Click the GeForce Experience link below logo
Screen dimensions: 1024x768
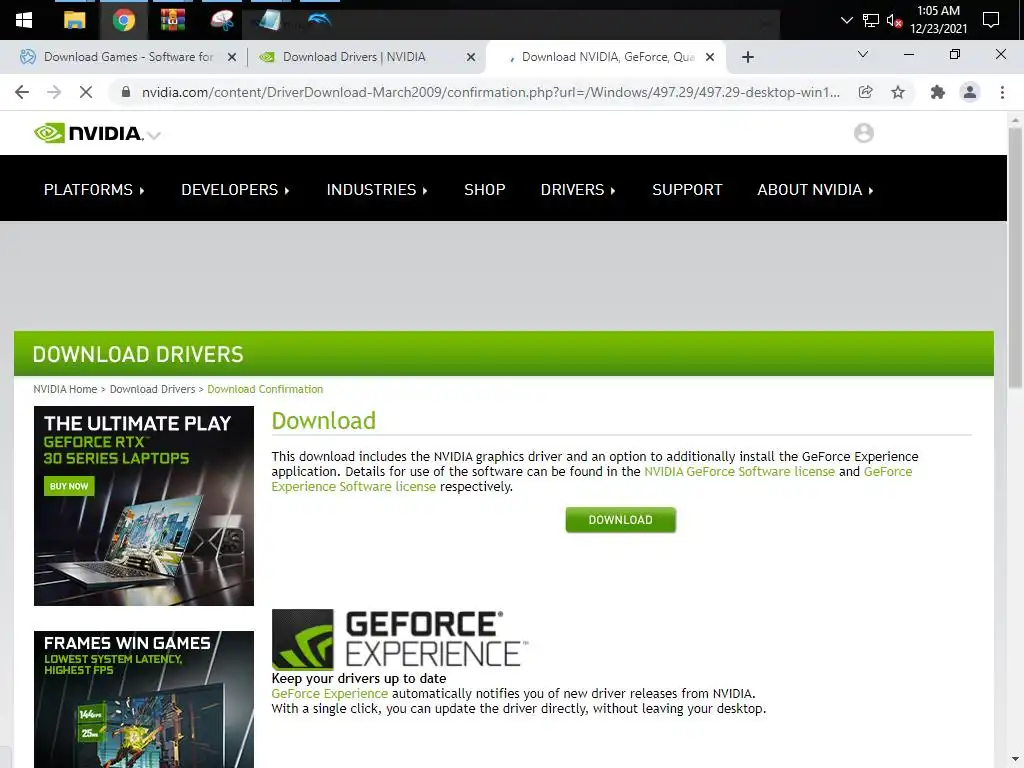pos(329,694)
